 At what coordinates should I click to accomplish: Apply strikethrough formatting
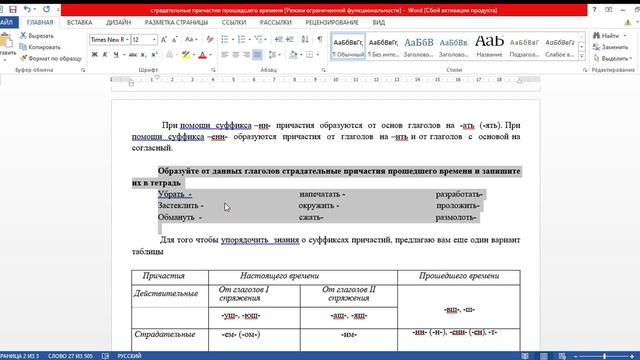(x=133, y=55)
